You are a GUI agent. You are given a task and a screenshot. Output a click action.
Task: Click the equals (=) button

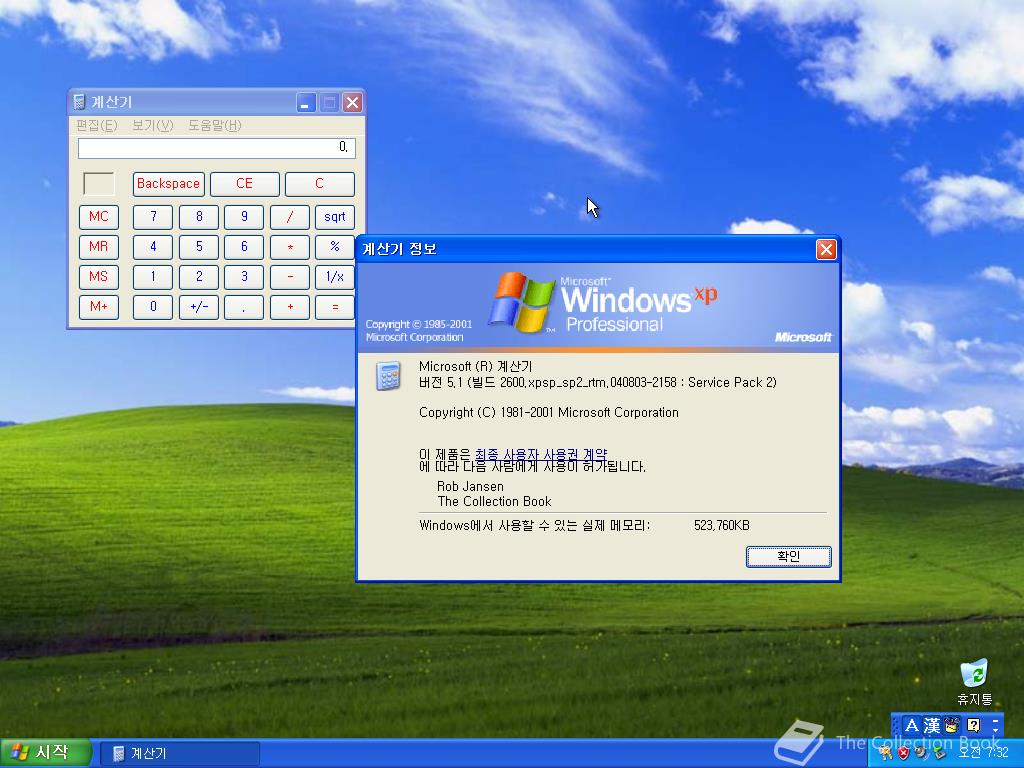[x=334, y=307]
